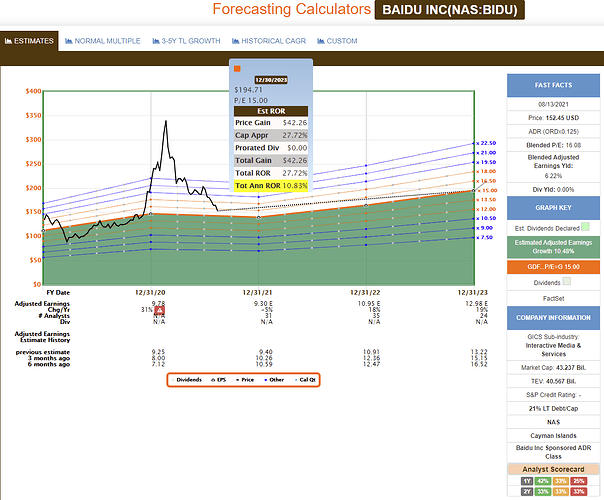The image size is (604, 500).
Task: Click the Blended P/E: 16.08 fact
Action: pyautogui.click(x=553, y=145)
